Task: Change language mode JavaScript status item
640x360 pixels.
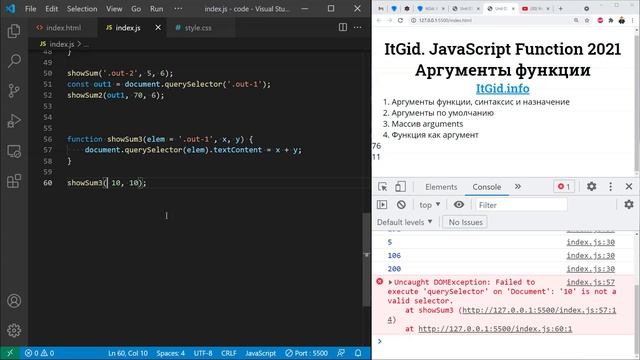Action: 260,353
